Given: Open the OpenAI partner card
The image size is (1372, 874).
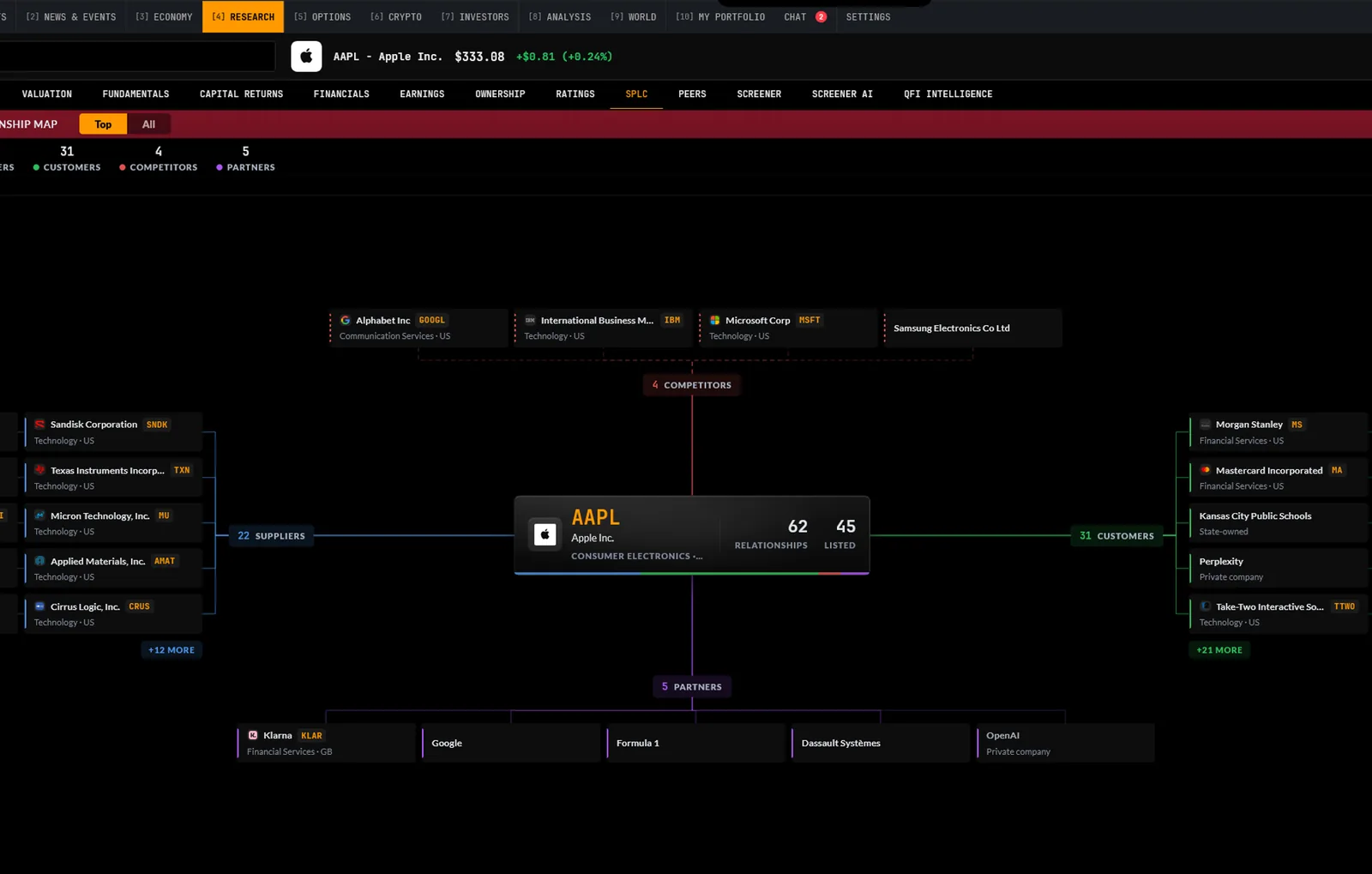Looking at the screenshot, I should [1065, 743].
